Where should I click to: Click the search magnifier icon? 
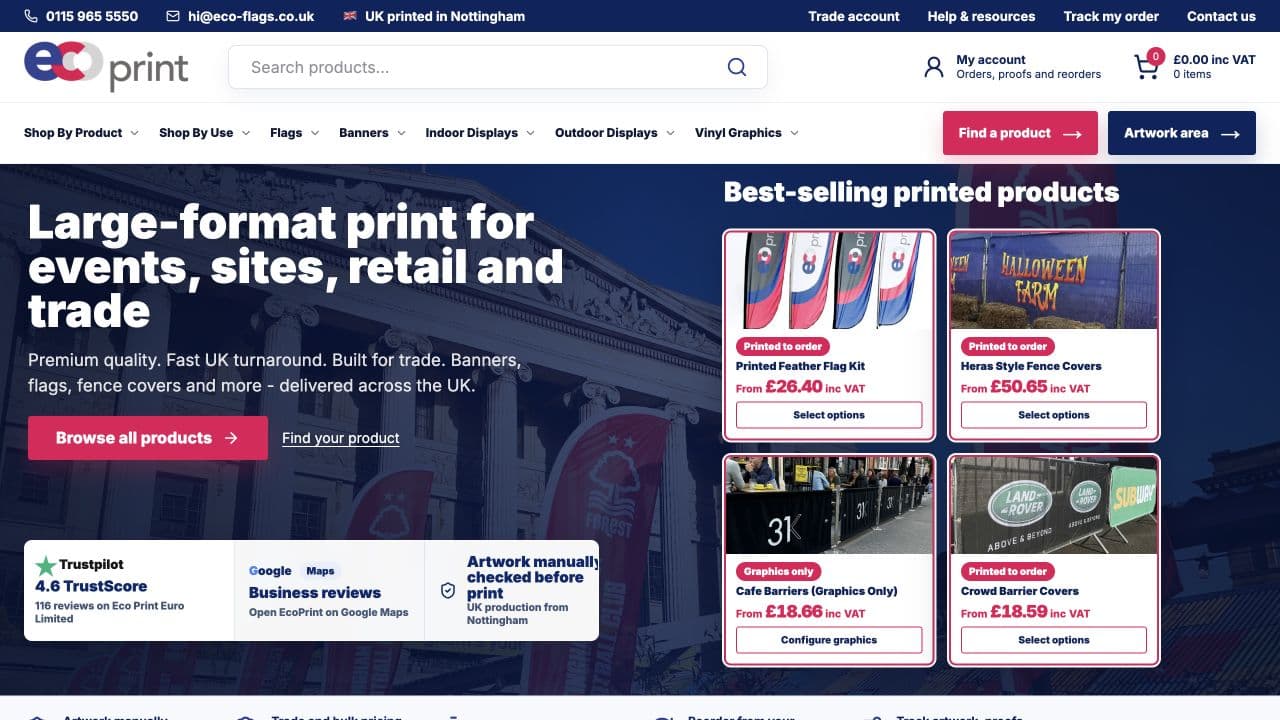point(737,67)
